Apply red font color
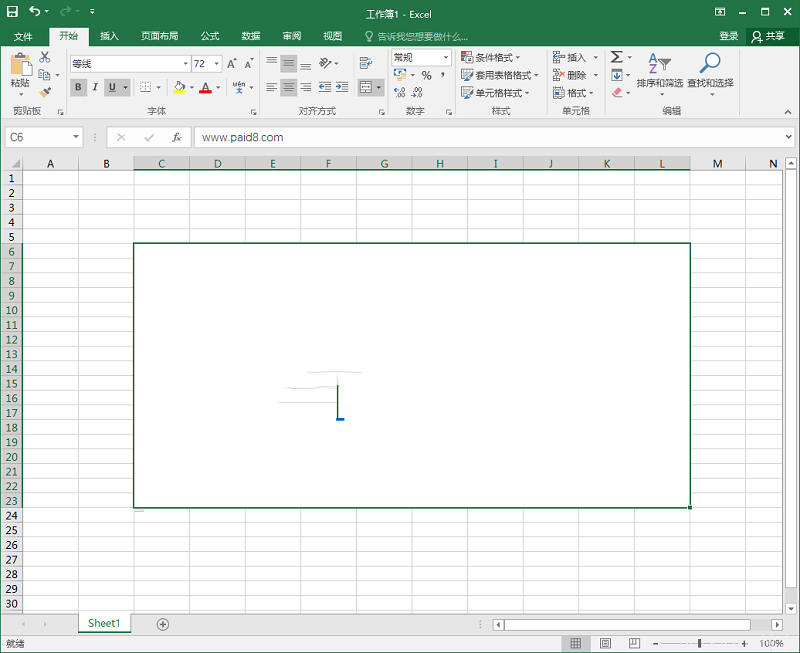The image size is (800, 653). pyautogui.click(x=206, y=87)
